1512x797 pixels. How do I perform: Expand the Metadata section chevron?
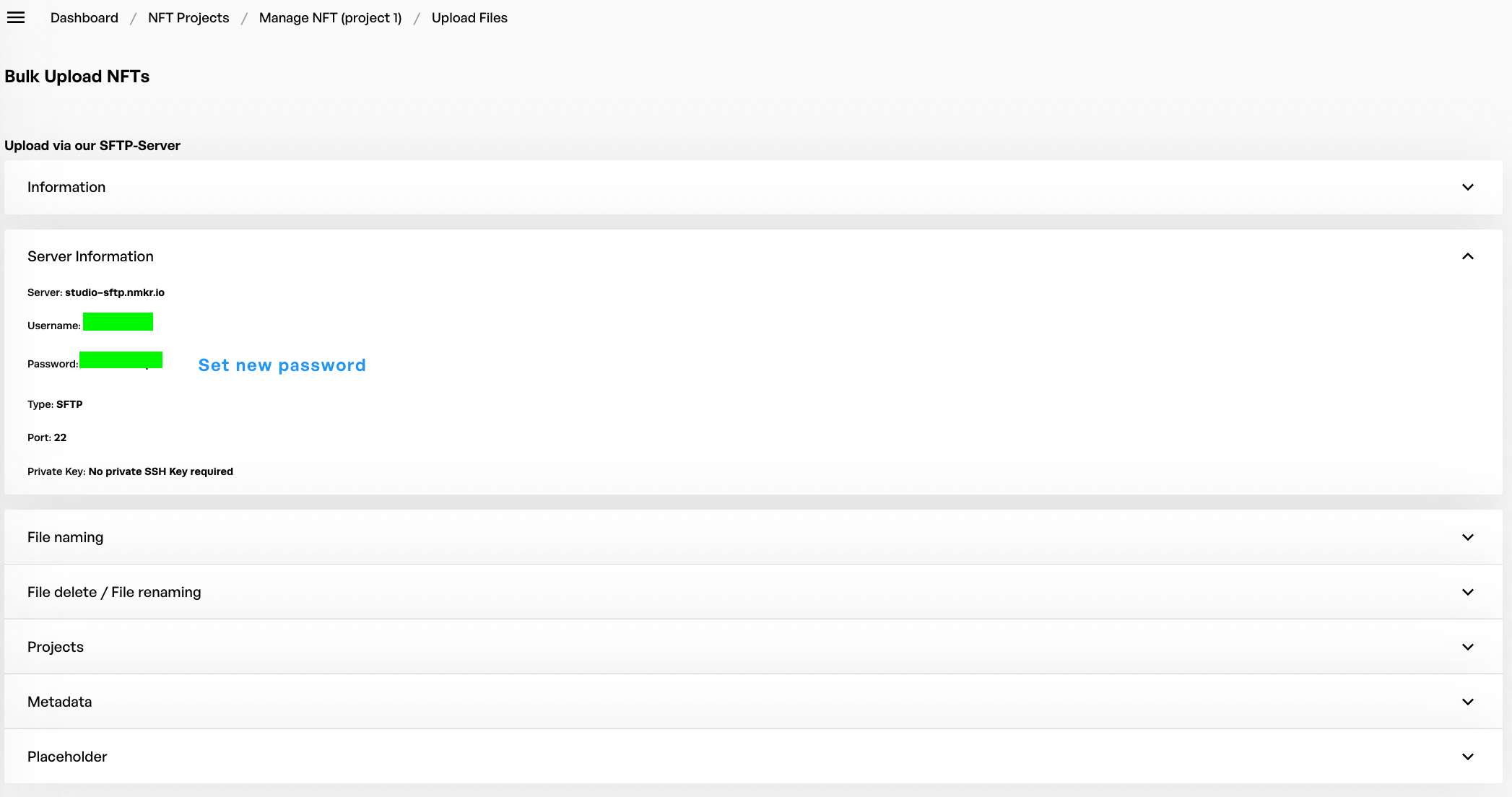1467,702
